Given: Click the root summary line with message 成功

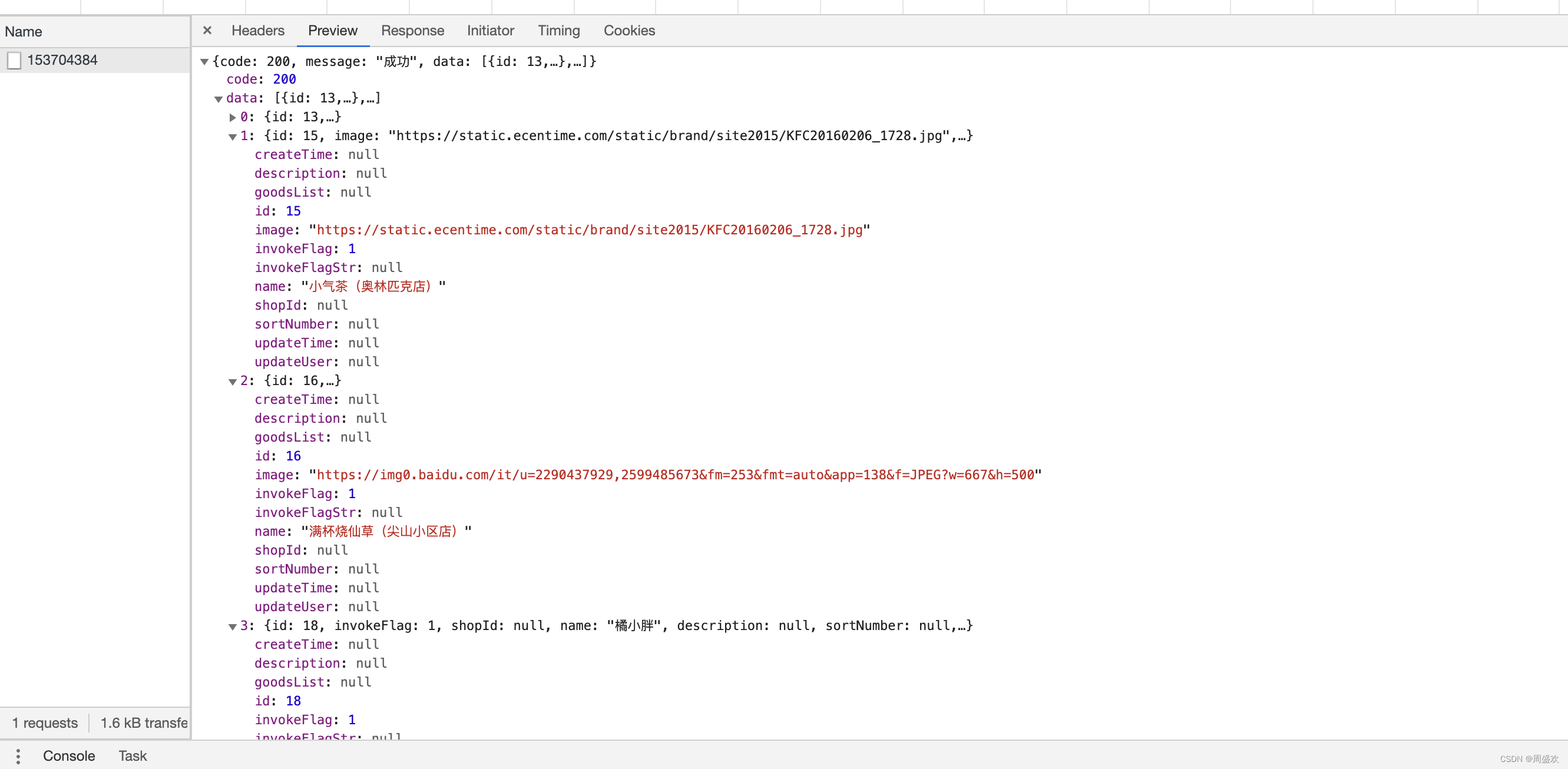Looking at the screenshot, I should point(404,61).
